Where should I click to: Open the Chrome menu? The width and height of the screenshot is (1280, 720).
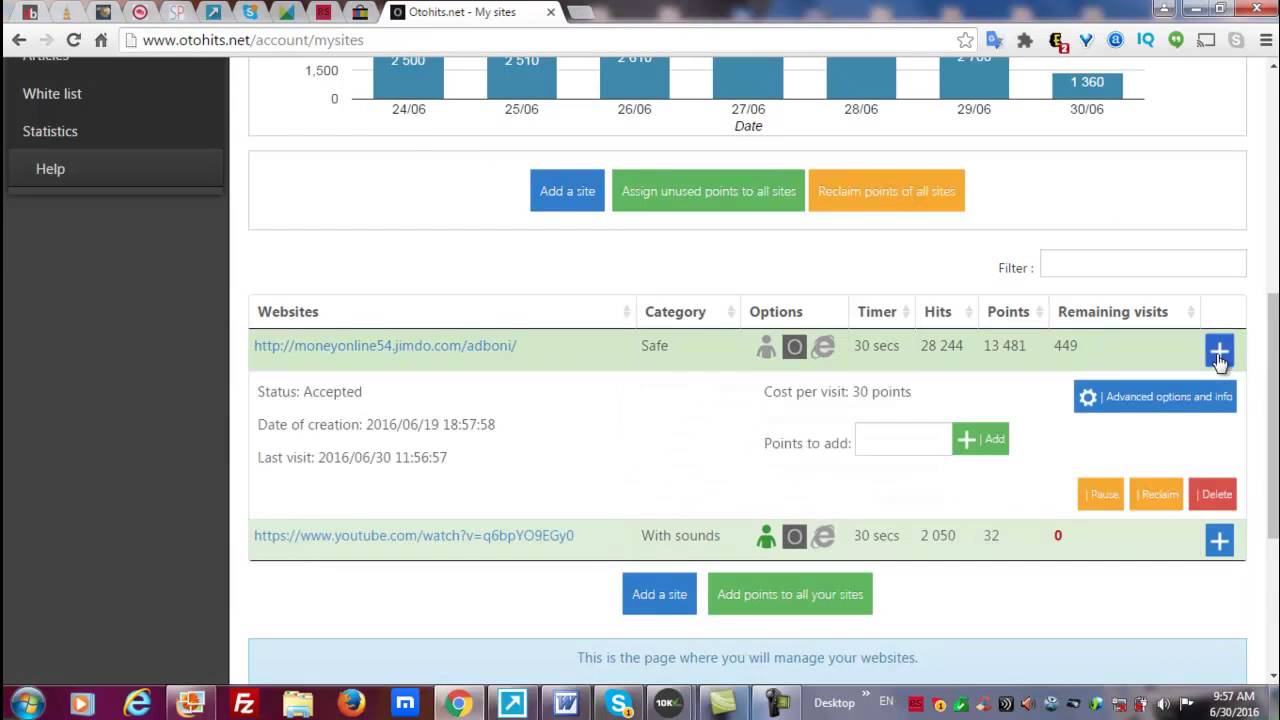[1265, 40]
